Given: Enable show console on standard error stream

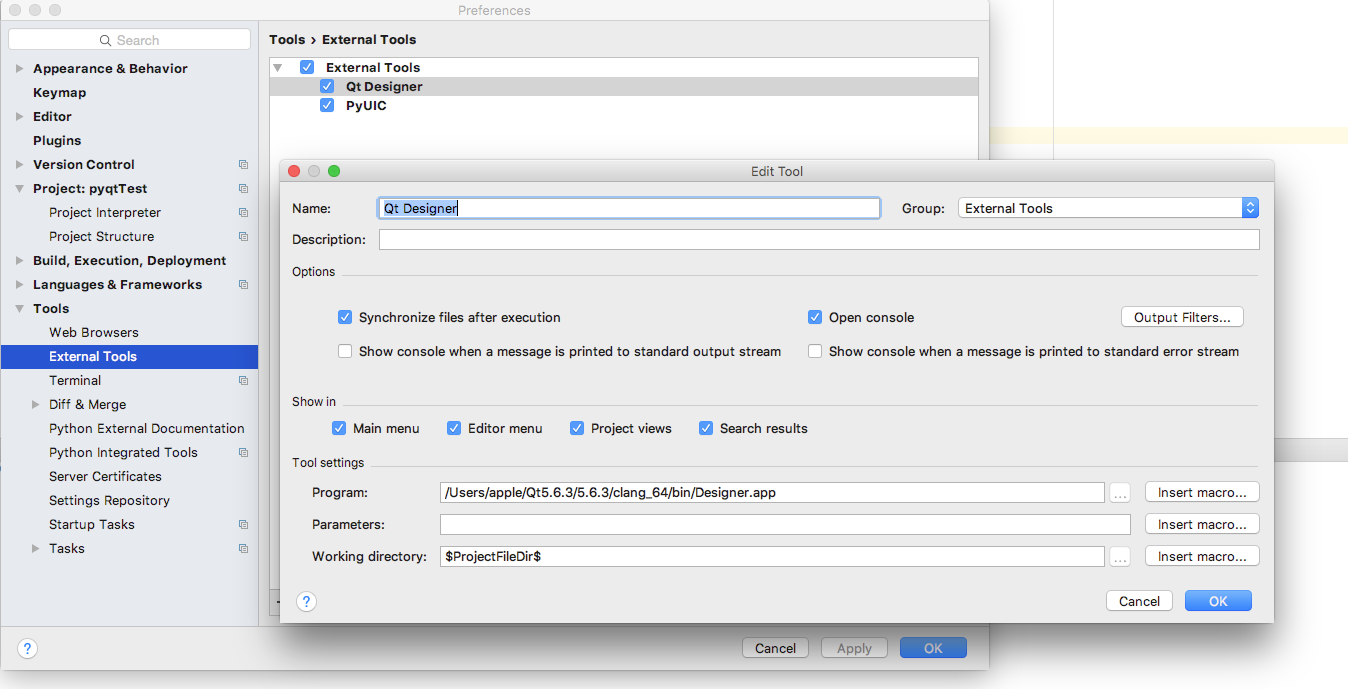Looking at the screenshot, I should coord(815,351).
